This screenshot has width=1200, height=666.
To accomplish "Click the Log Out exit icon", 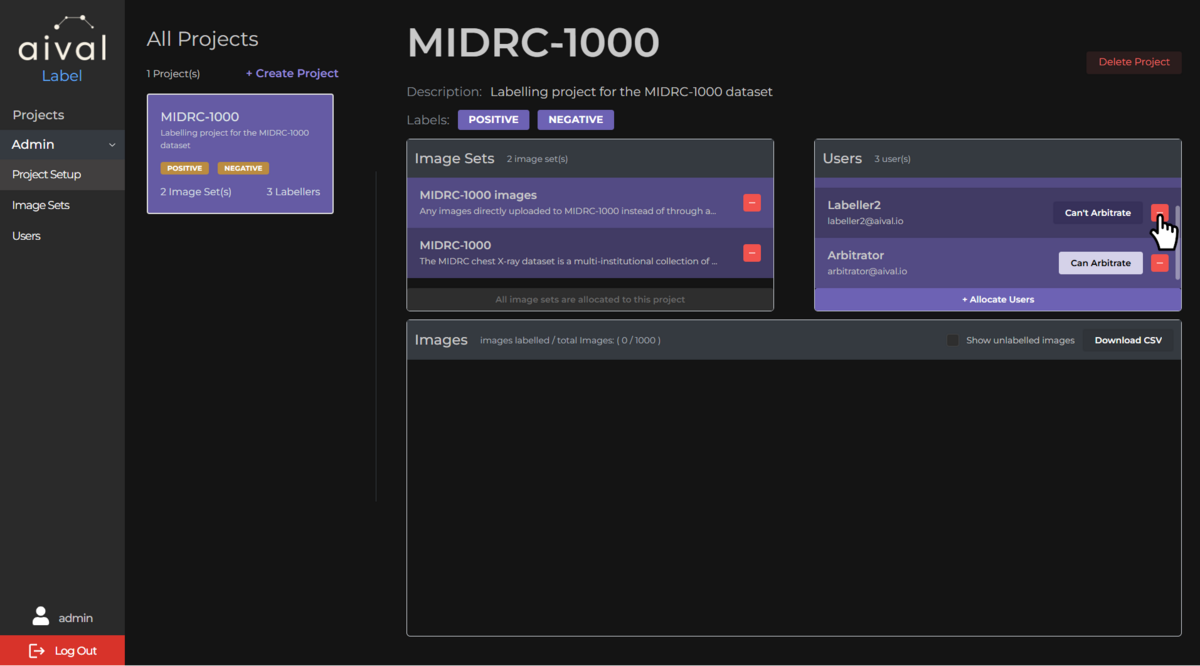I will tap(37, 651).
